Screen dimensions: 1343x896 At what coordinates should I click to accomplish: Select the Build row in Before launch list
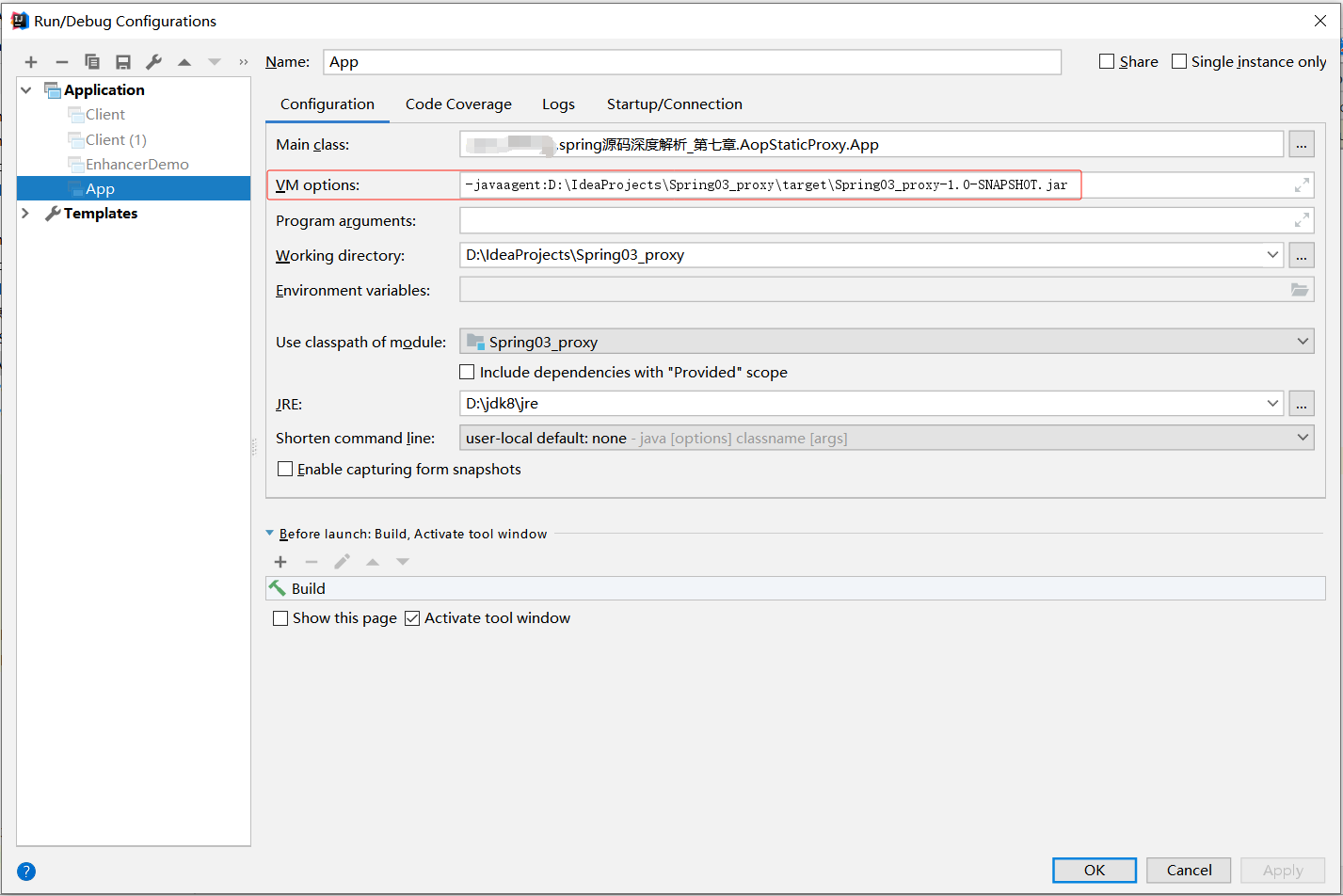coord(796,588)
